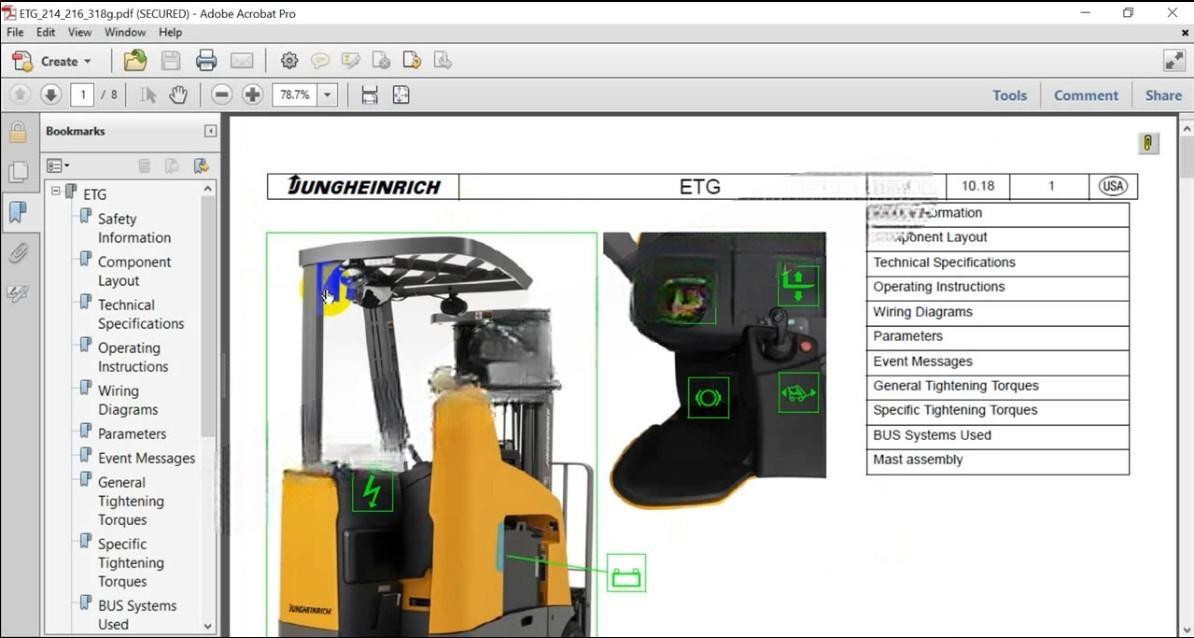
Task: Open the Comment pane
Action: tap(1086, 94)
